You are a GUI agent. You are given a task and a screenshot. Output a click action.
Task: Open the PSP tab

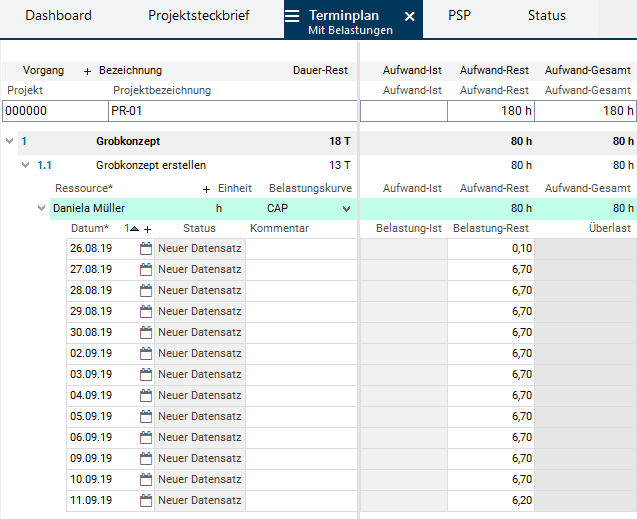(459, 15)
